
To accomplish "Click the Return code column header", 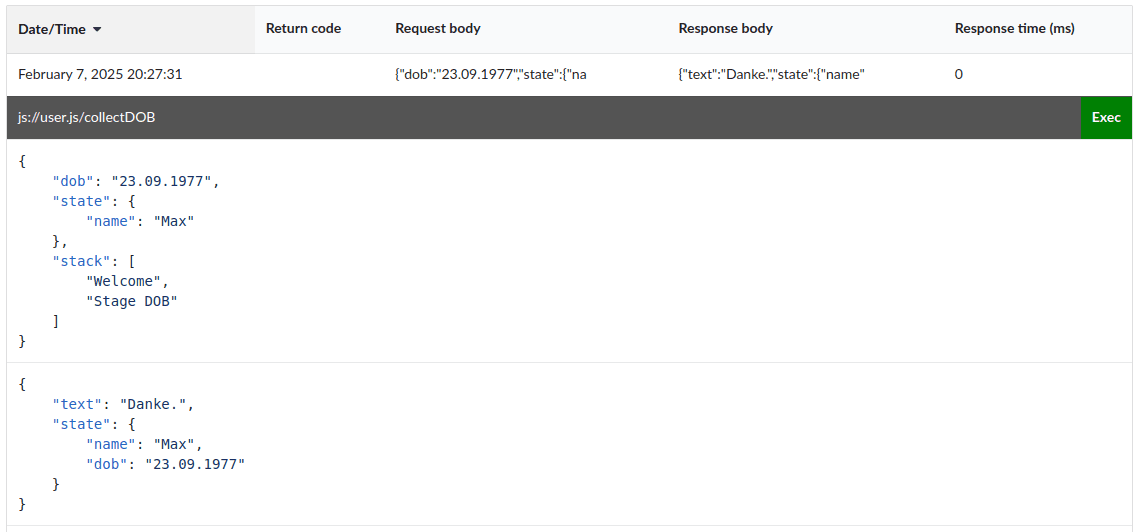I will pyautogui.click(x=303, y=29).
